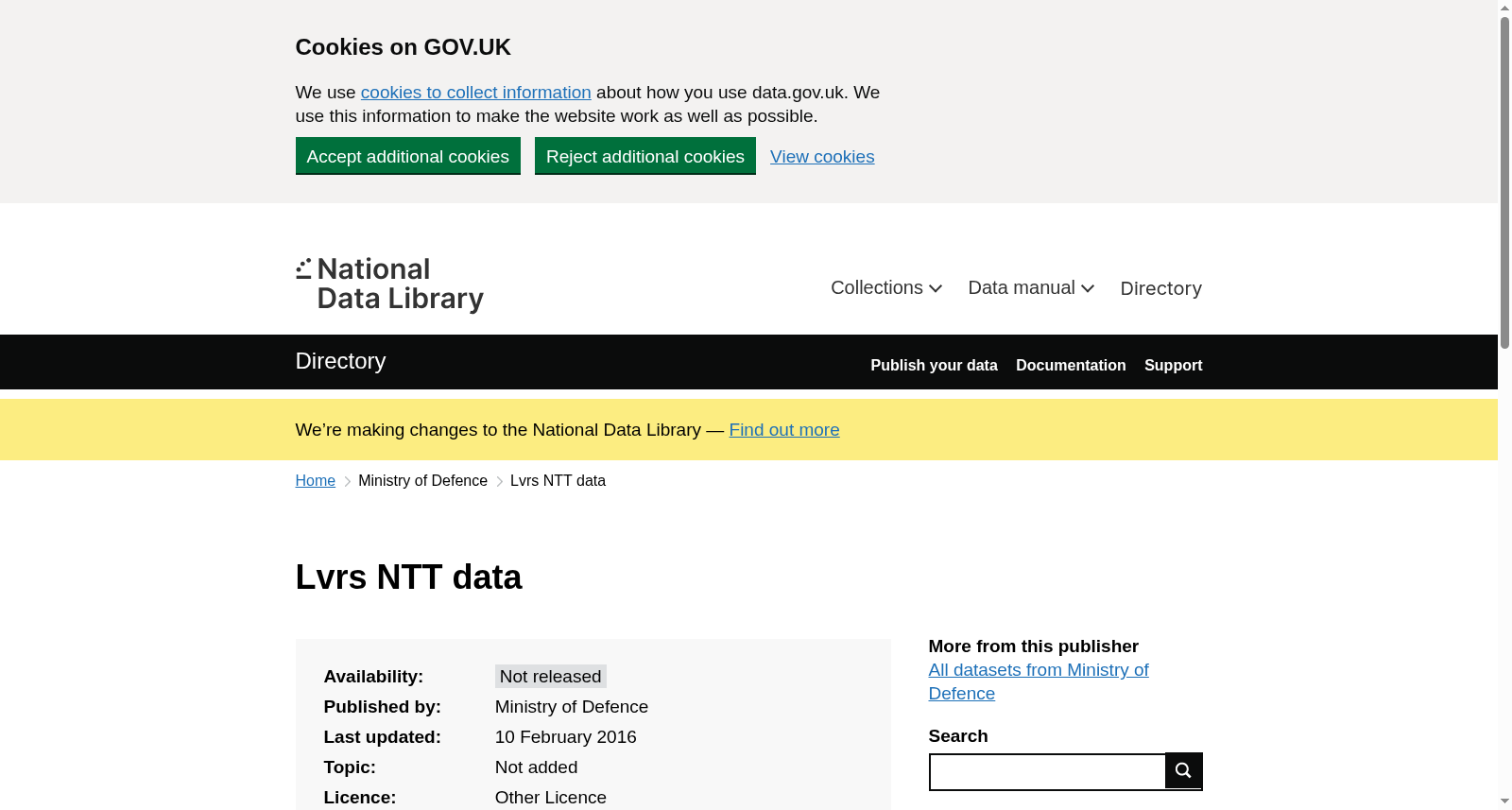
Task: Click the search magnifier icon button
Action: point(1183,770)
